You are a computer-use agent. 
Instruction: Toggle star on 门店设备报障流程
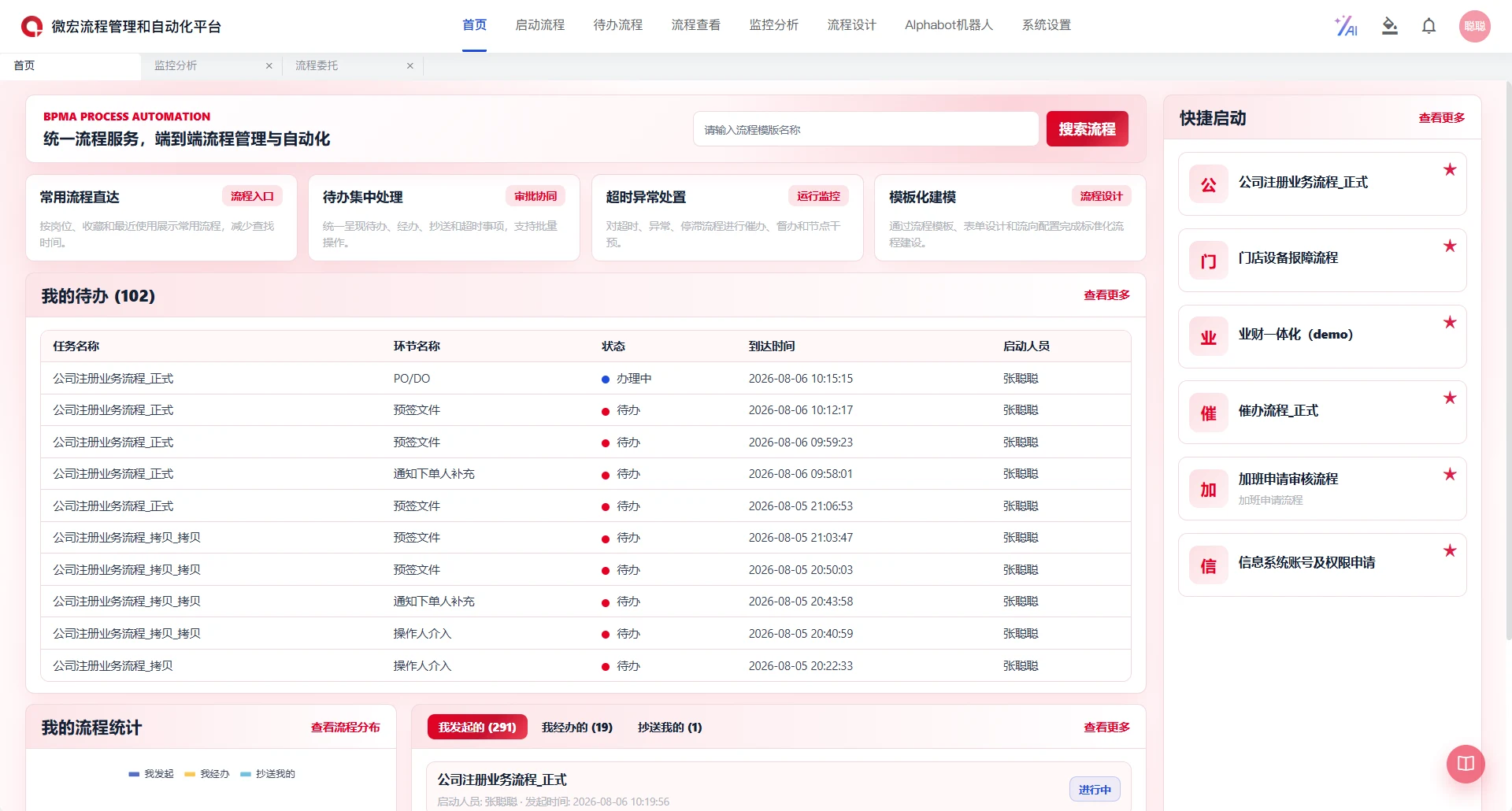[x=1450, y=246]
